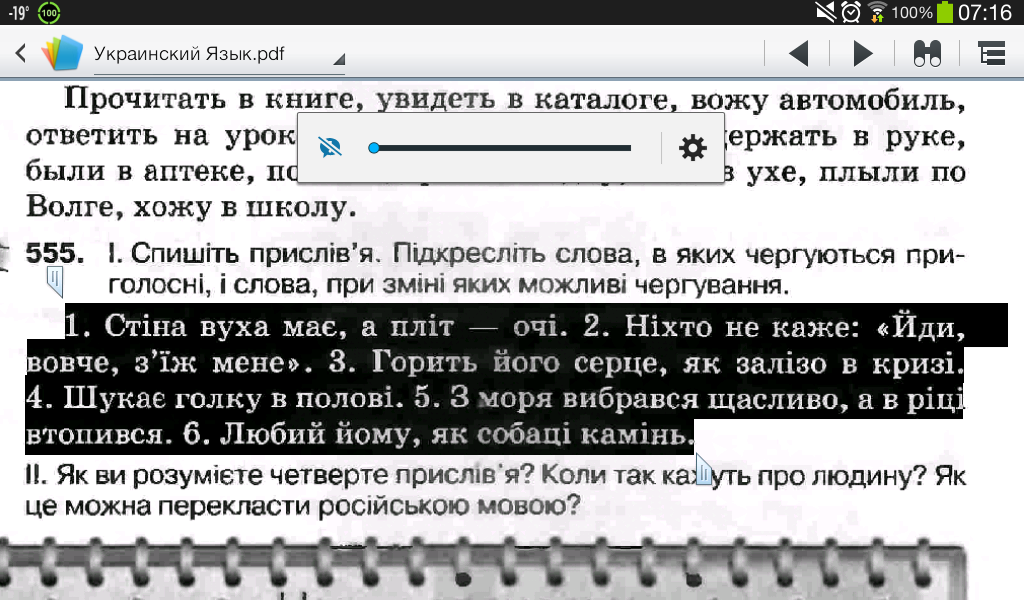Open search using the binoculars icon
The image size is (1024, 600).
pos(927,54)
